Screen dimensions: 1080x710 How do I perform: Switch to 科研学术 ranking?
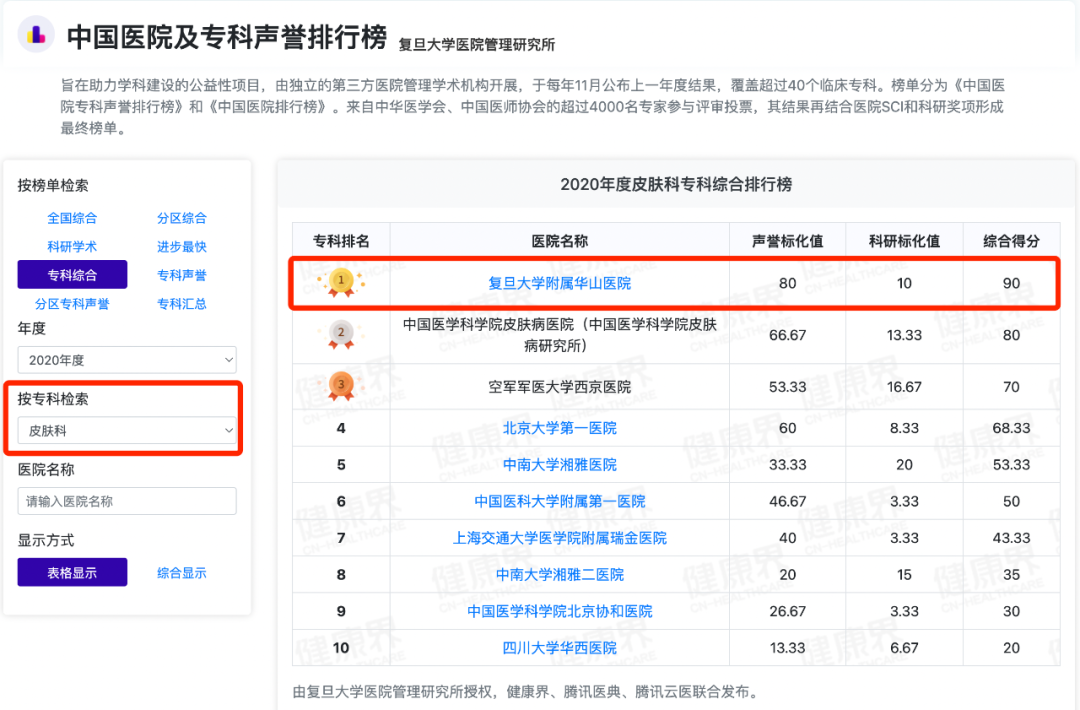[x=72, y=247]
